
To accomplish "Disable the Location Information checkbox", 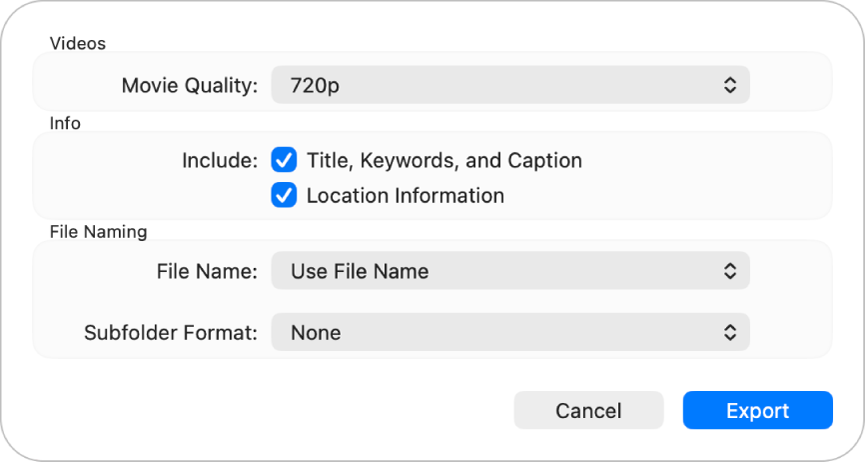I will (x=285, y=195).
